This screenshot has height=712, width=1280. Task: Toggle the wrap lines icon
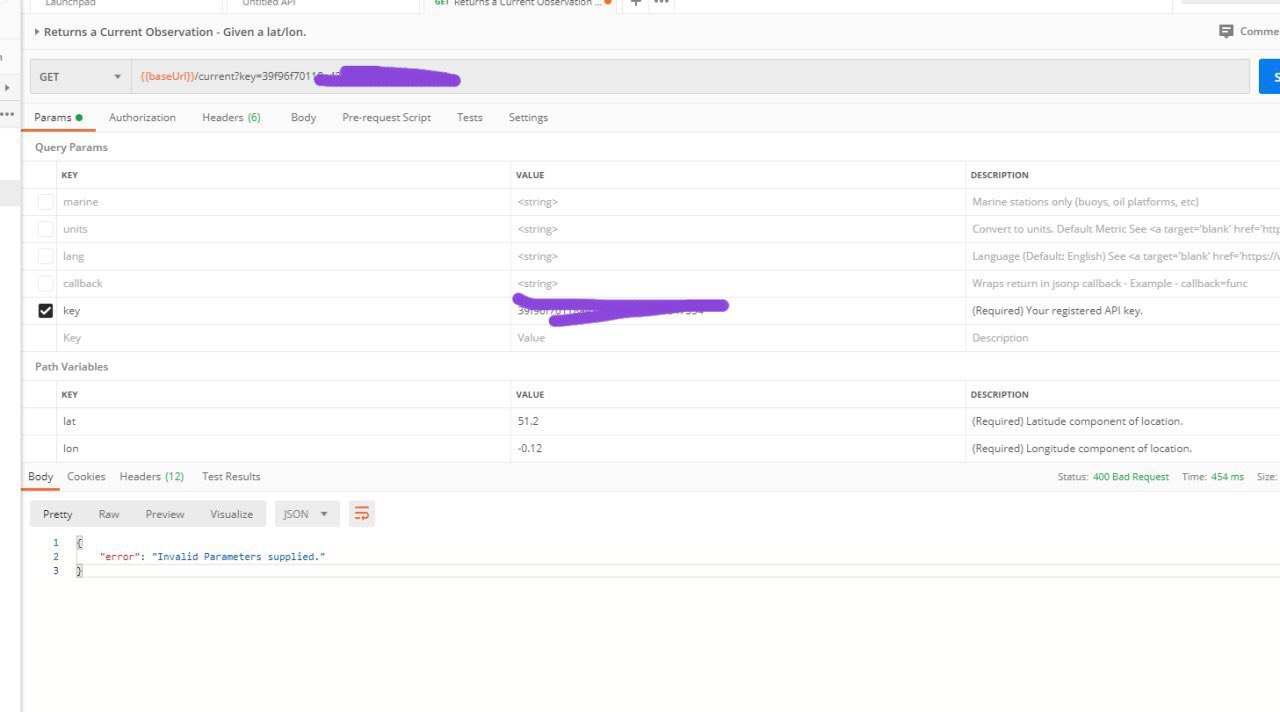click(x=362, y=514)
